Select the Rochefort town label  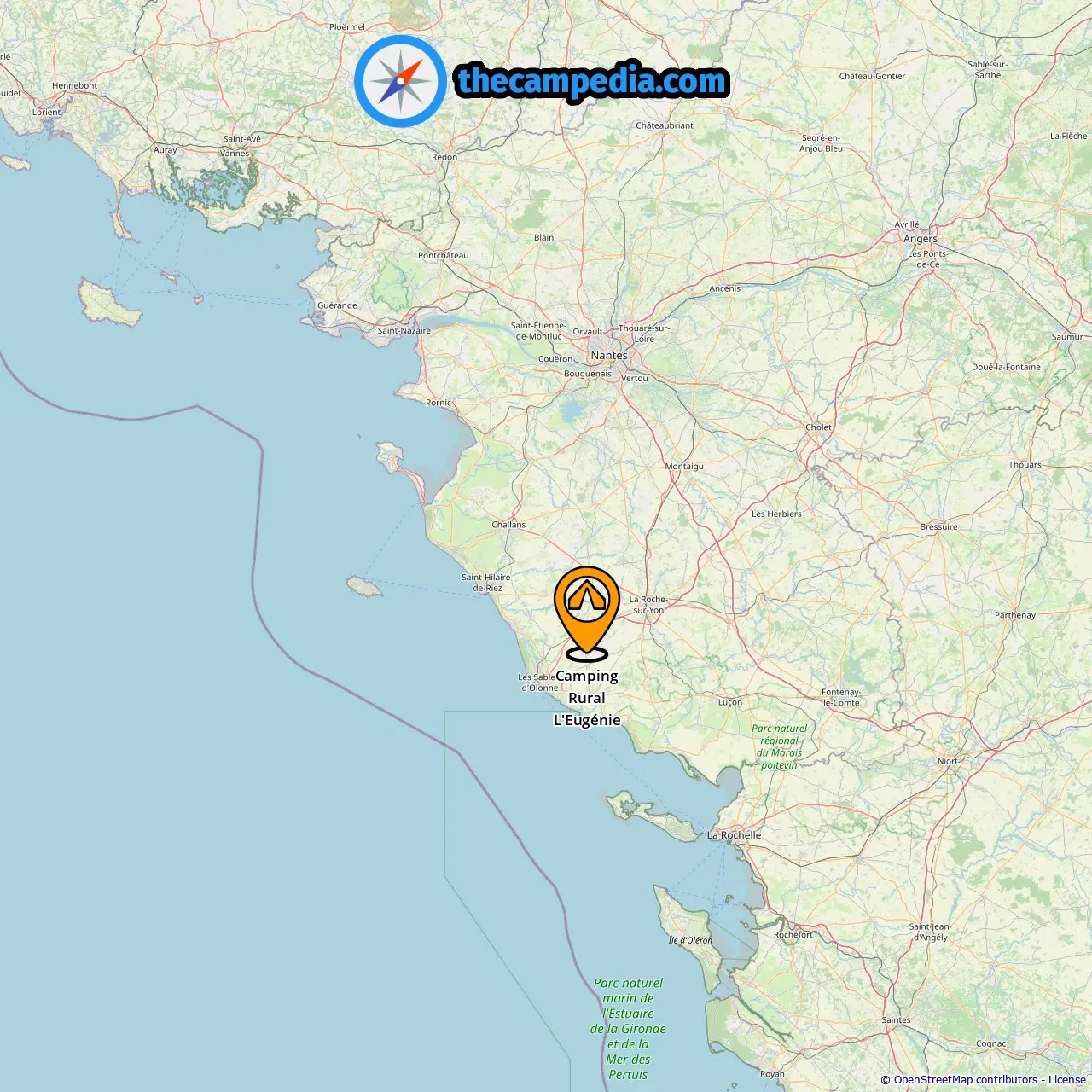[x=793, y=934]
